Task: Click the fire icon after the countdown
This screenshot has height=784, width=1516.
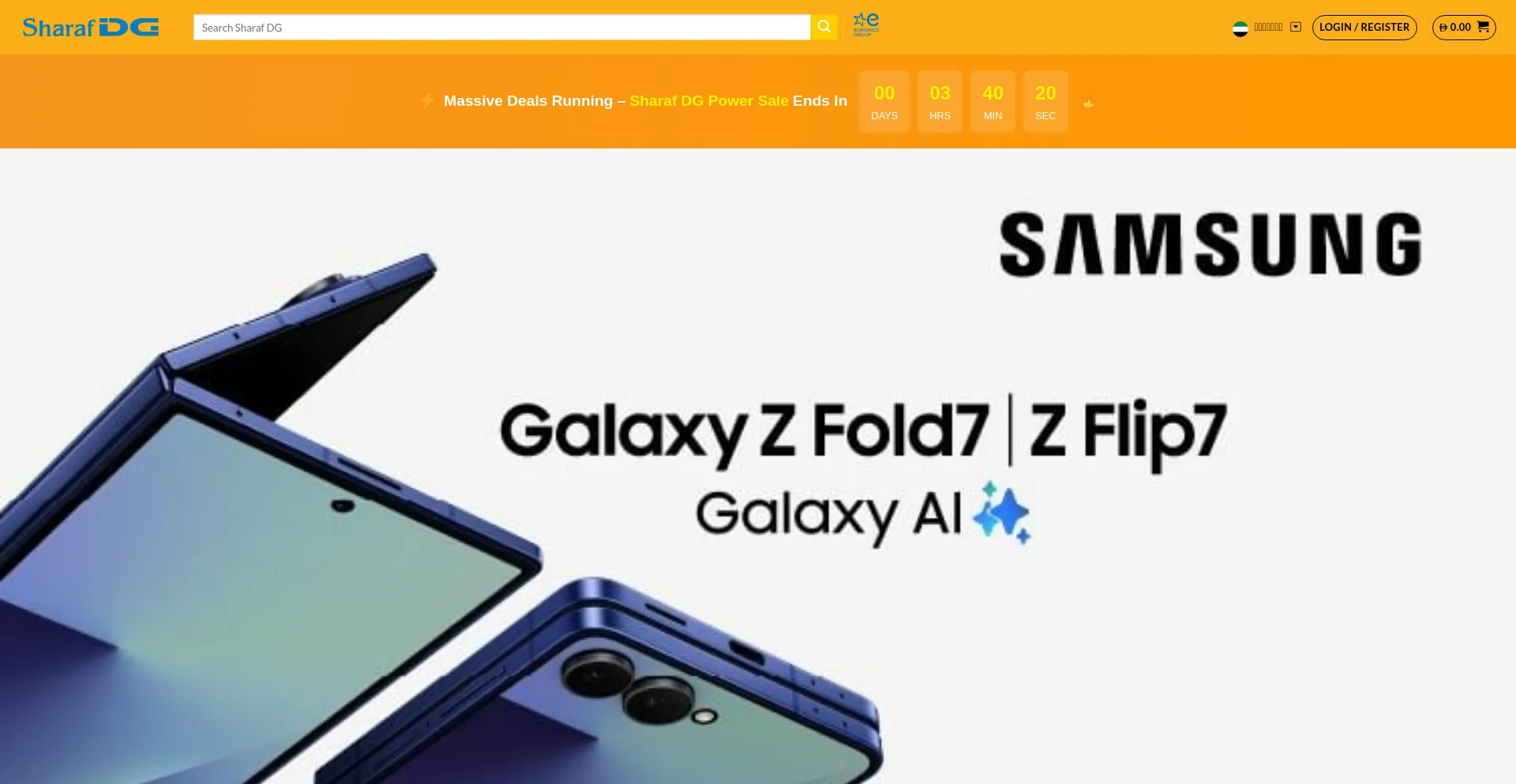Action: [1088, 103]
